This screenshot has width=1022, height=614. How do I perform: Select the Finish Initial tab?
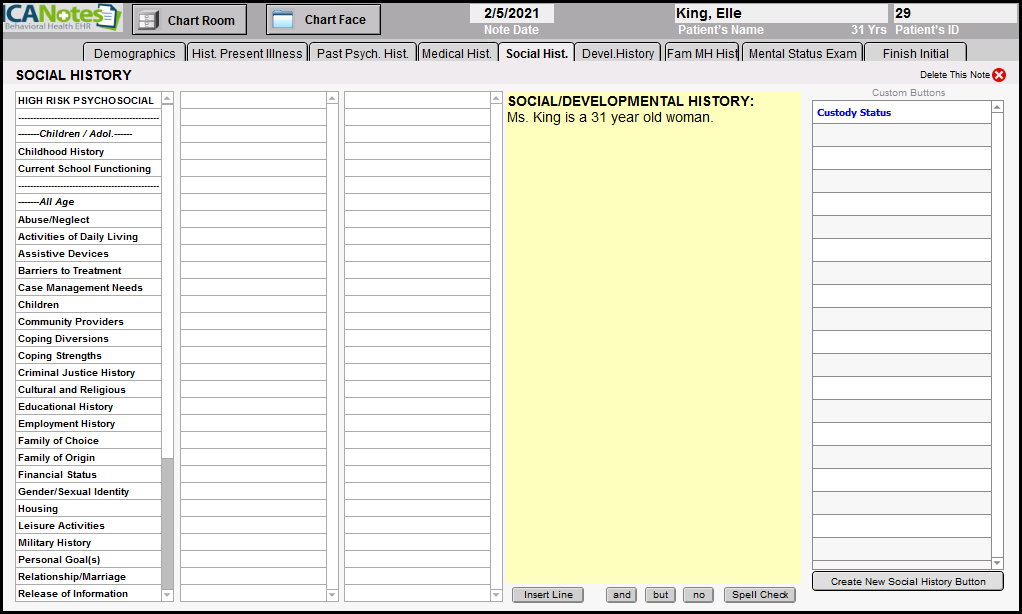coord(915,54)
